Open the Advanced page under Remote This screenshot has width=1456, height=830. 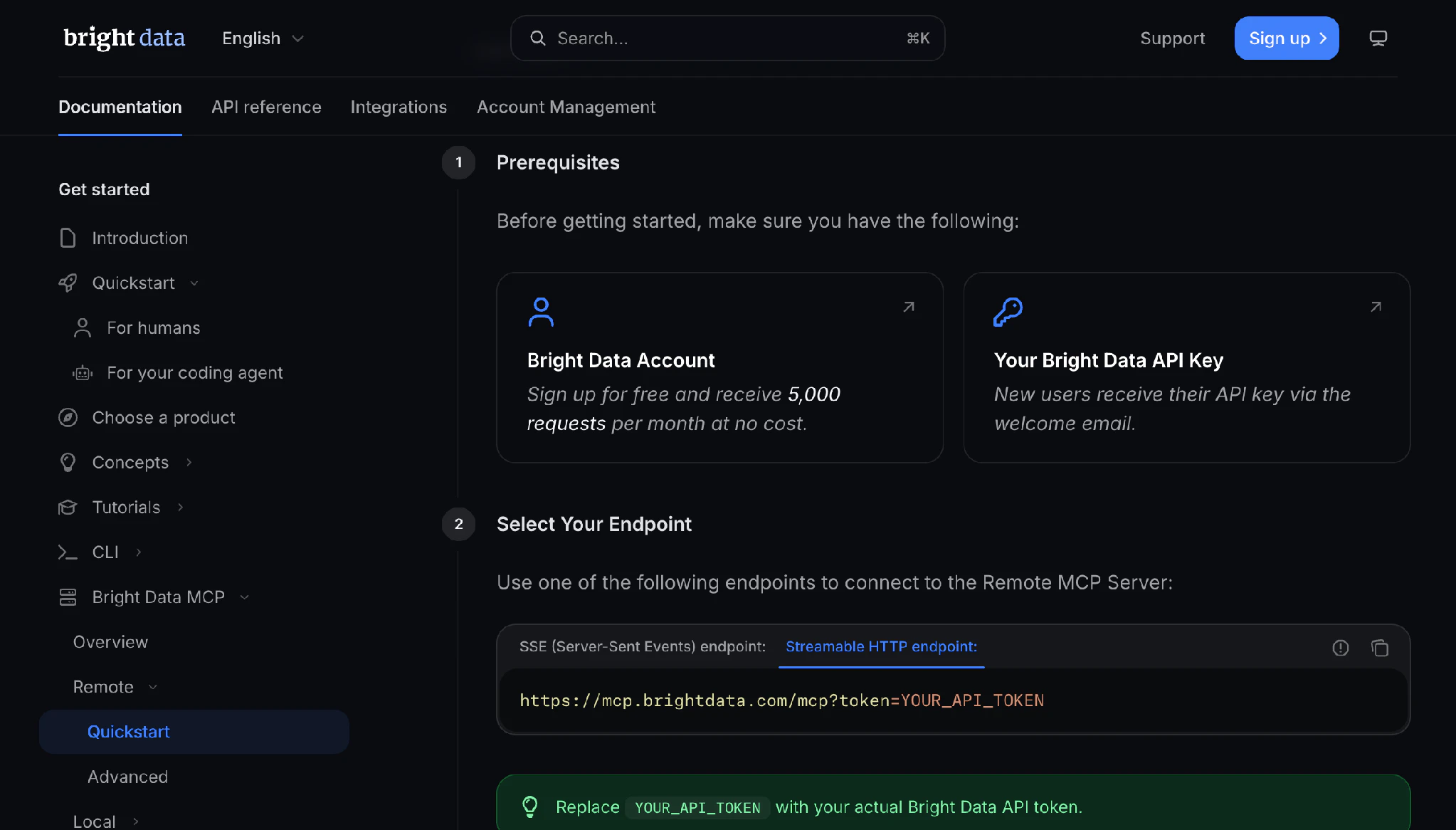[x=127, y=777]
